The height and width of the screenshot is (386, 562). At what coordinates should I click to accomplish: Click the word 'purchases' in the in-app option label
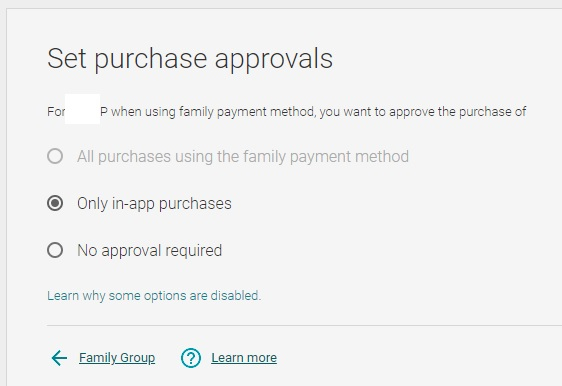click(195, 204)
